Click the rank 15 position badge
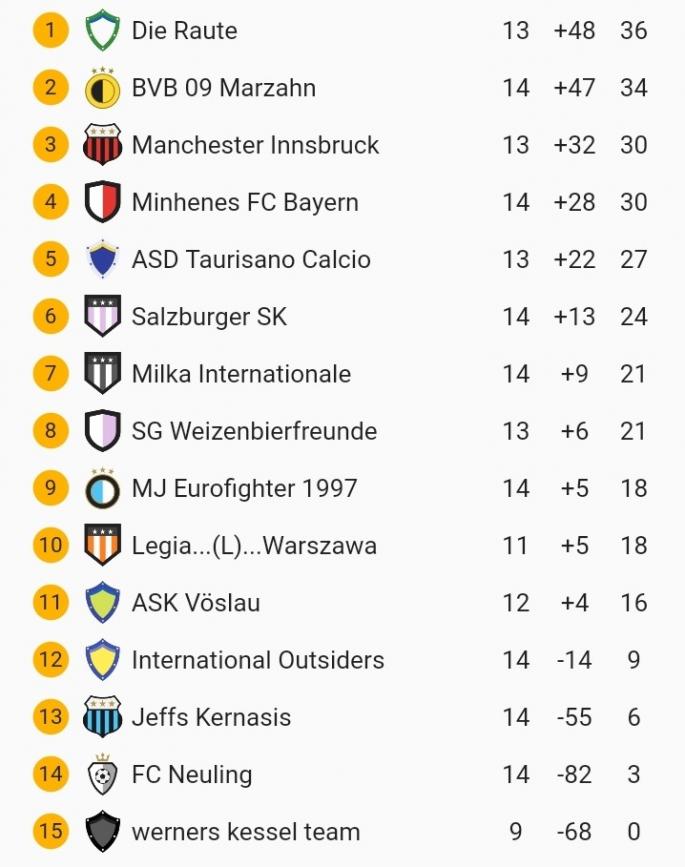The image size is (685, 867). (50, 831)
